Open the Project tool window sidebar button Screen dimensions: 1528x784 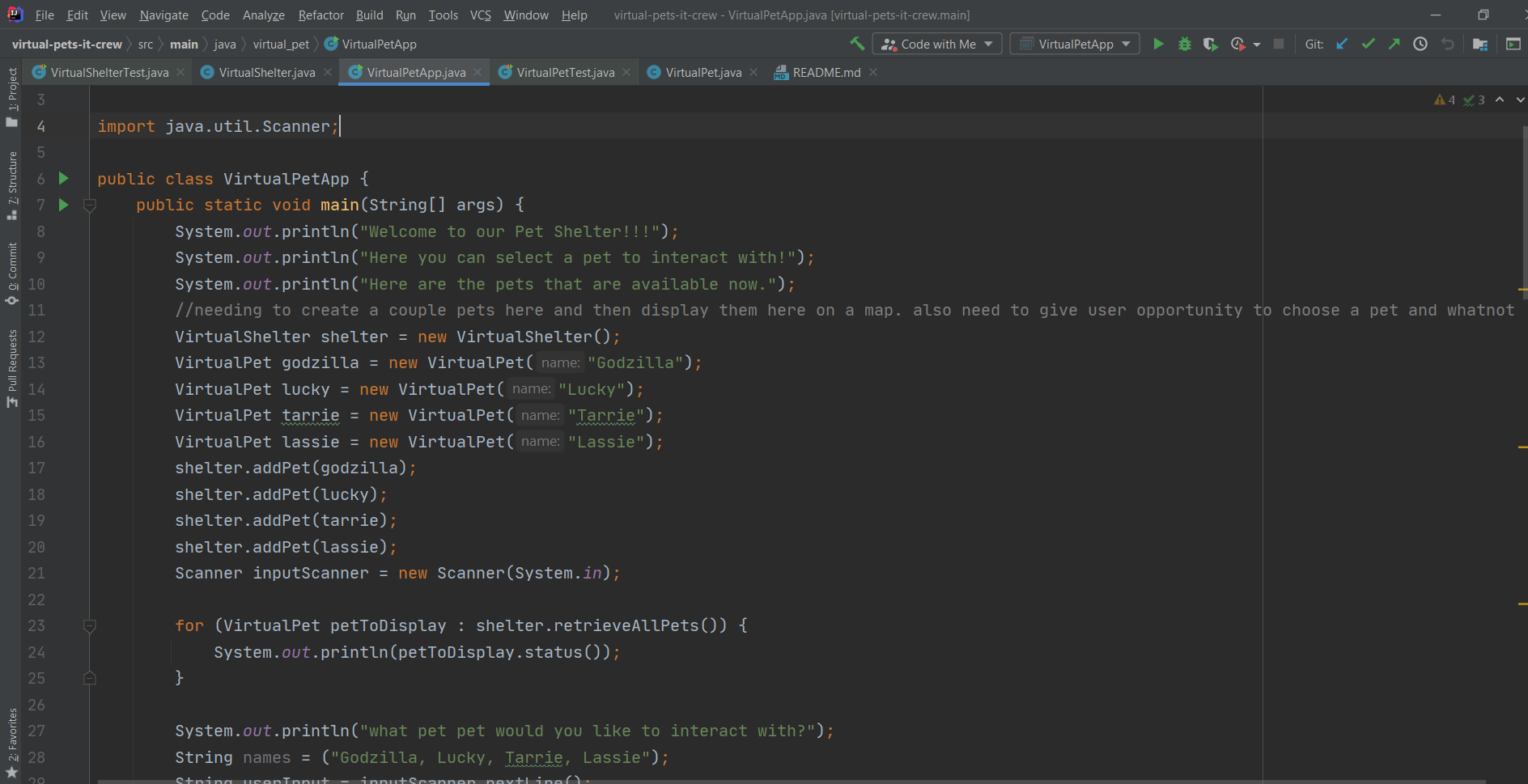[x=11, y=97]
